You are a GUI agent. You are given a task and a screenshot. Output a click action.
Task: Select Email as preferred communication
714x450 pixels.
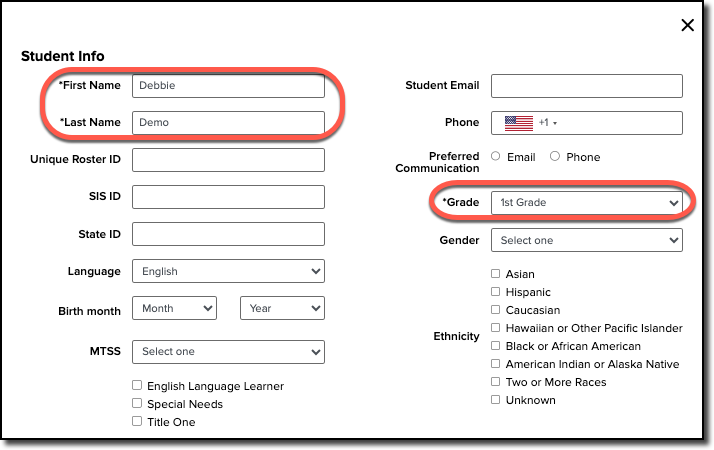tap(496, 157)
